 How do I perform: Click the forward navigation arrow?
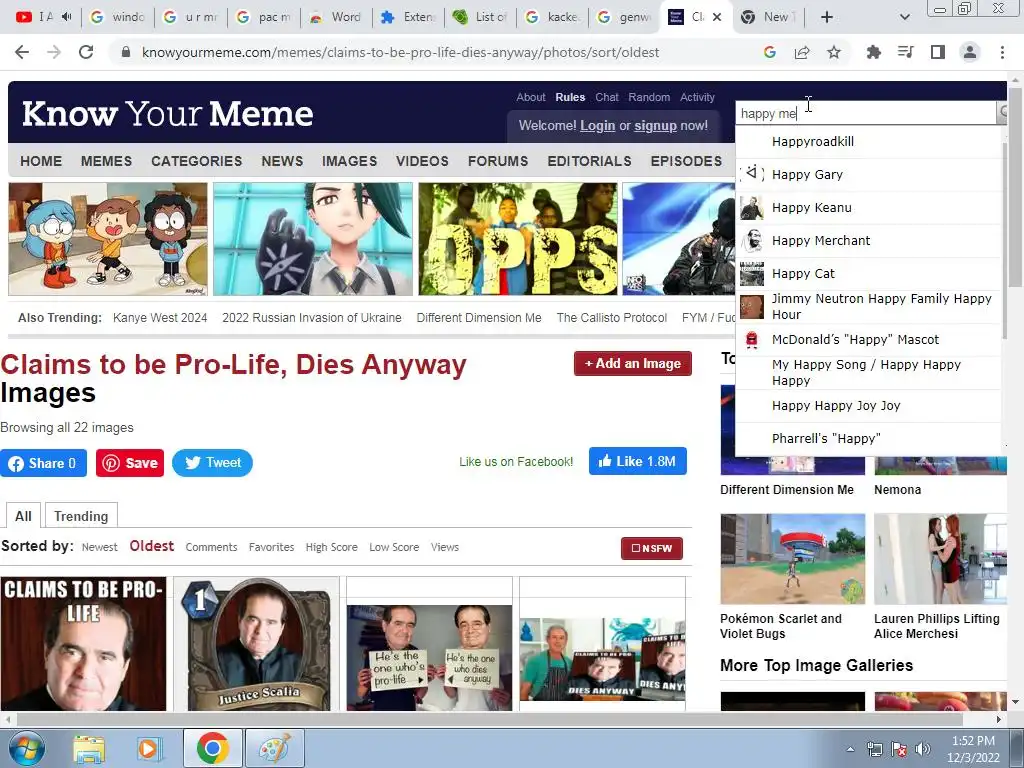click(54, 52)
